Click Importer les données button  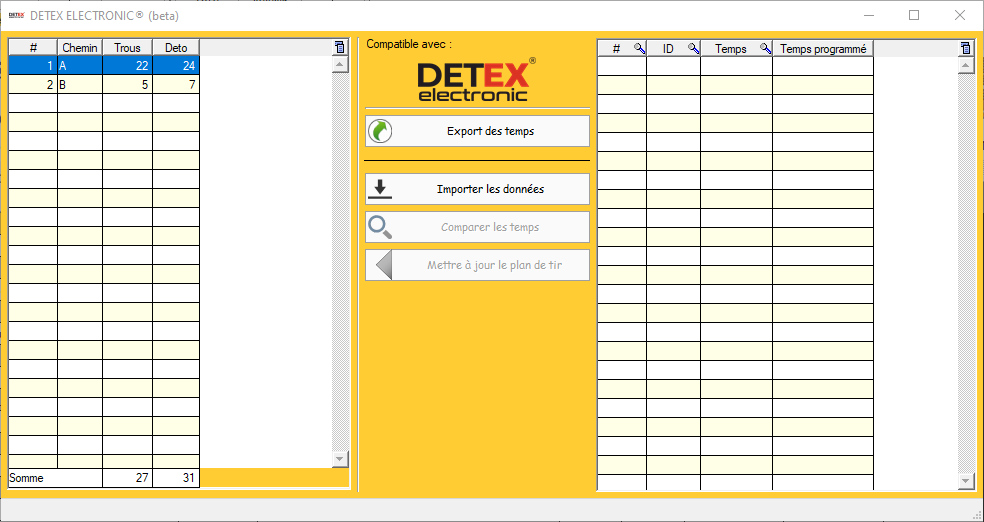[x=478, y=189]
